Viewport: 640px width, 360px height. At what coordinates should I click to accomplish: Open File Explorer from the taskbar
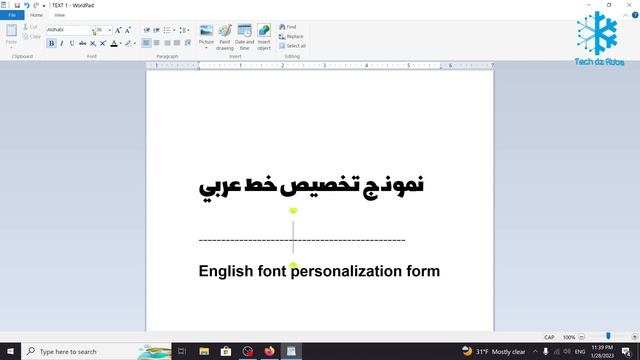[x=204, y=351]
